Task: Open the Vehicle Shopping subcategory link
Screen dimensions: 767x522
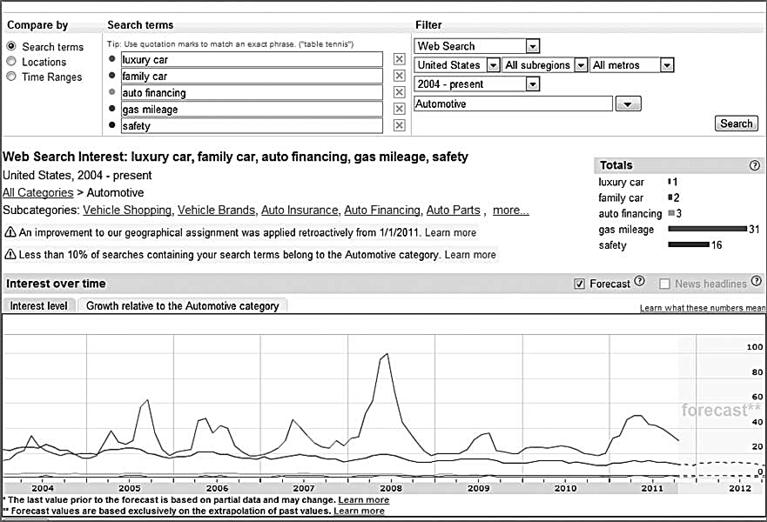Action: [127, 210]
